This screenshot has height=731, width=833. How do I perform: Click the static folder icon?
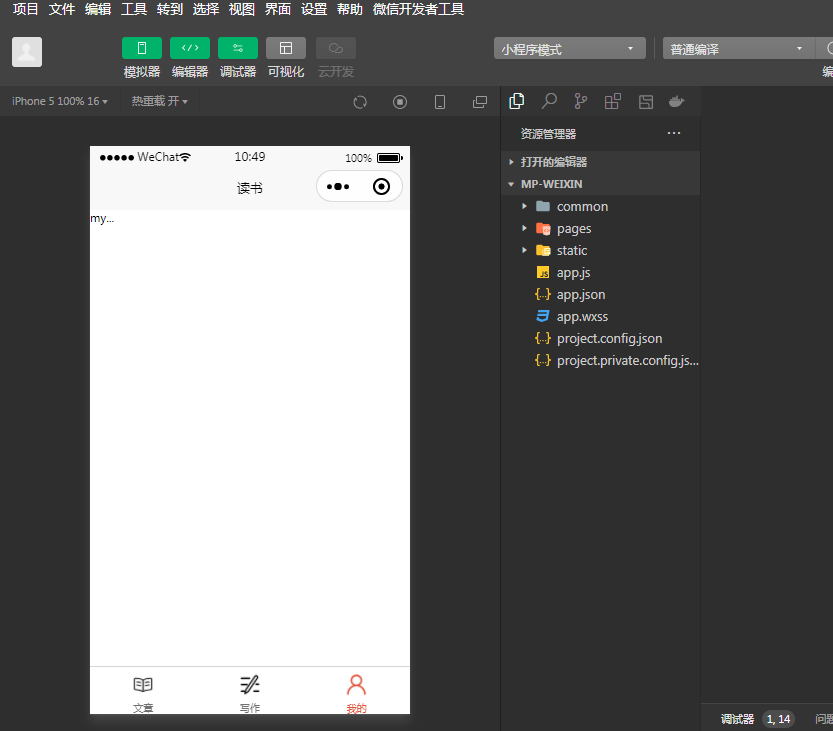tap(543, 250)
